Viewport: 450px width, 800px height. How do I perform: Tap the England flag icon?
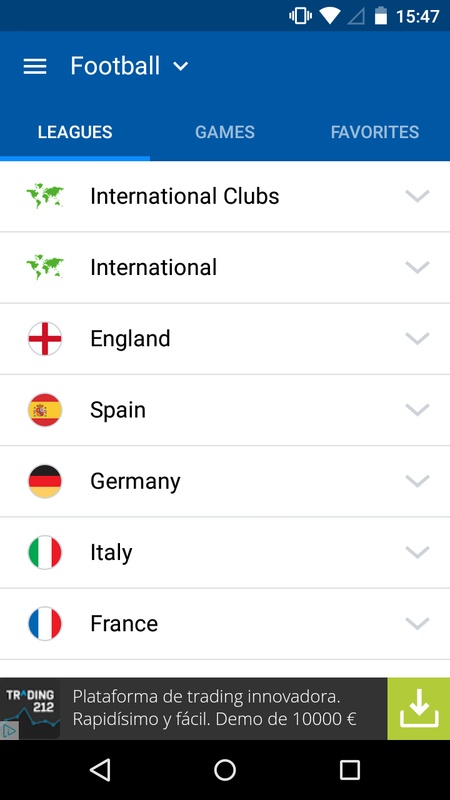pos(45,338)
